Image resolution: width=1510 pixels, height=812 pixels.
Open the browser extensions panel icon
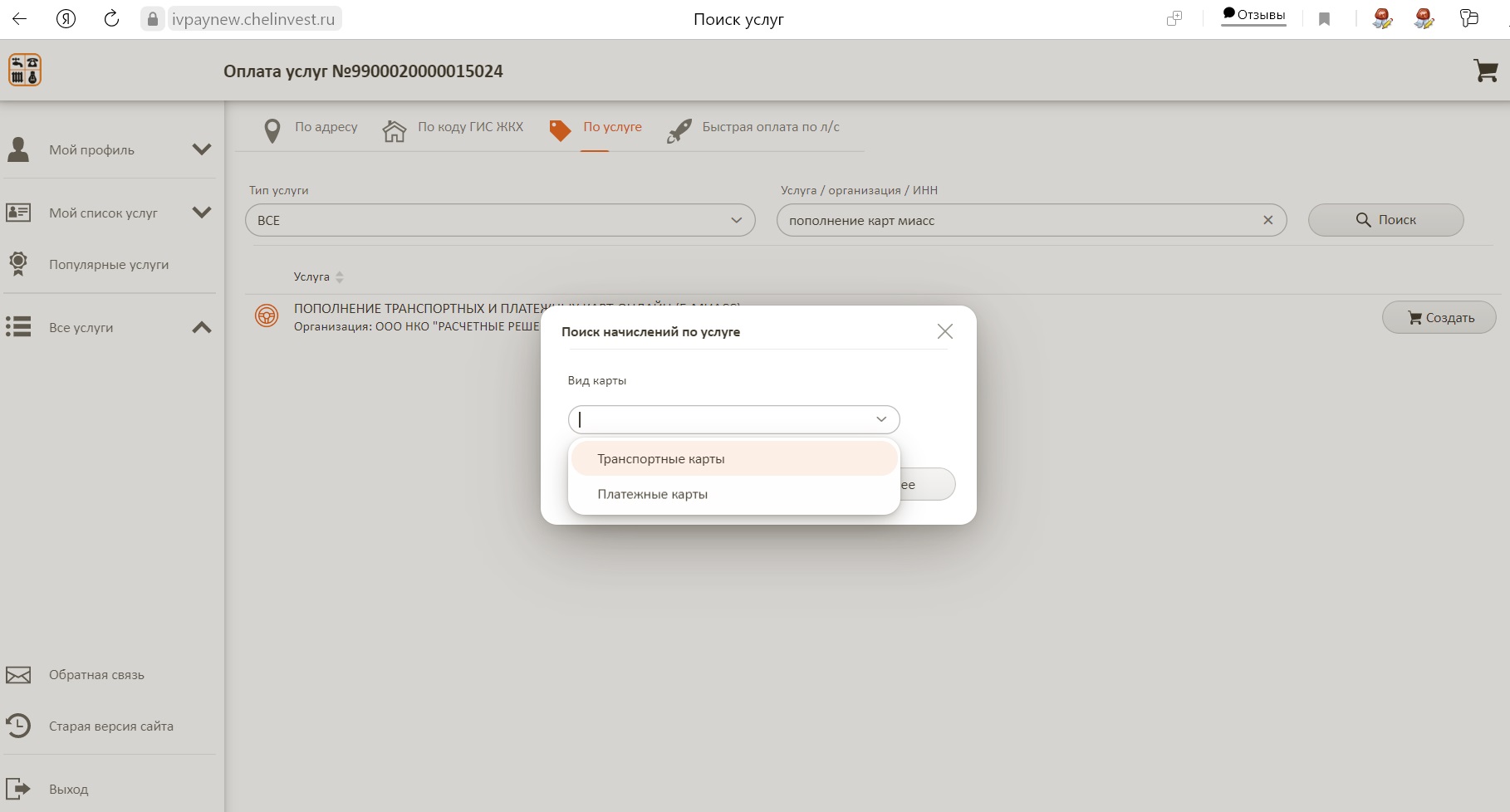pos(1468,18)
